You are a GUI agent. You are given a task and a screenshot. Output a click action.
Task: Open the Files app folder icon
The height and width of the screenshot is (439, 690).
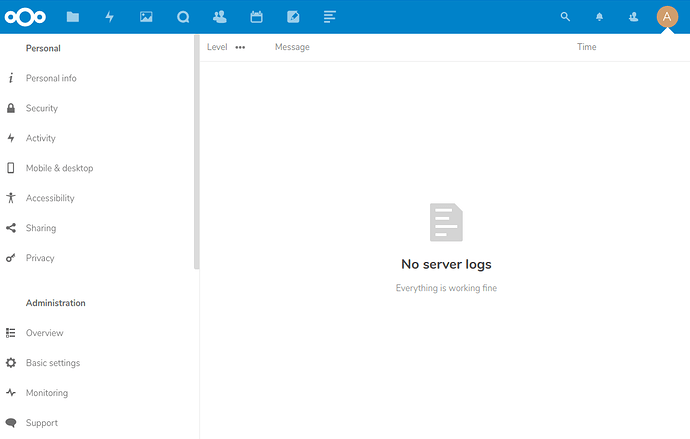pyautogui.click(x=73, y=17)
